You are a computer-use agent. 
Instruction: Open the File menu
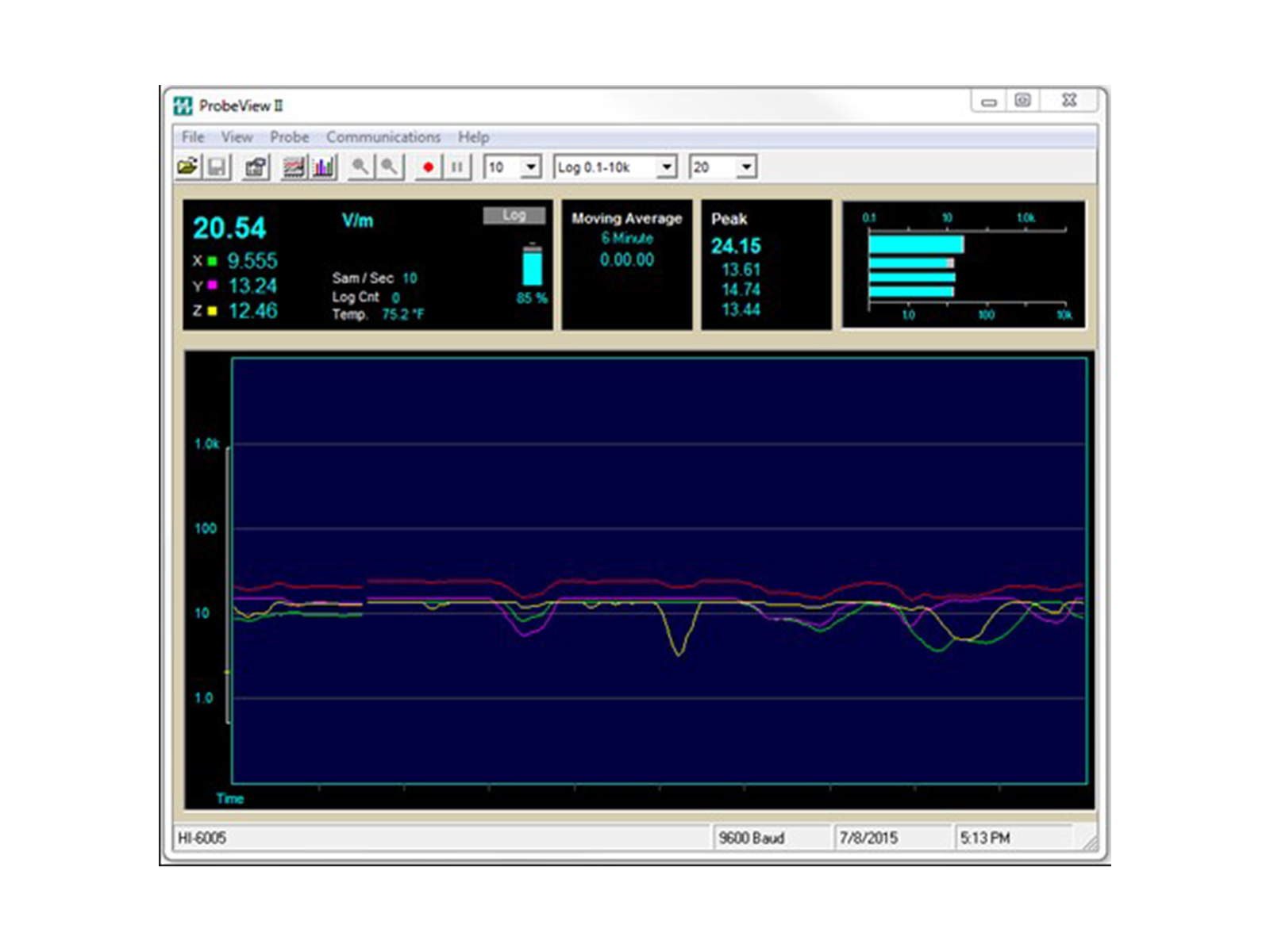(x=193, y=137)
